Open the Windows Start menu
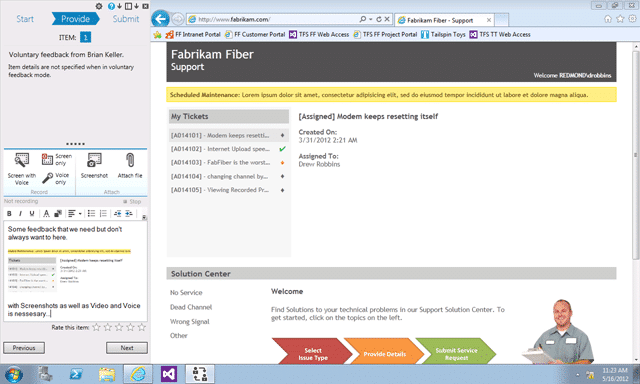The height and width of the screenshot is (384, 640). coord(13,374)
